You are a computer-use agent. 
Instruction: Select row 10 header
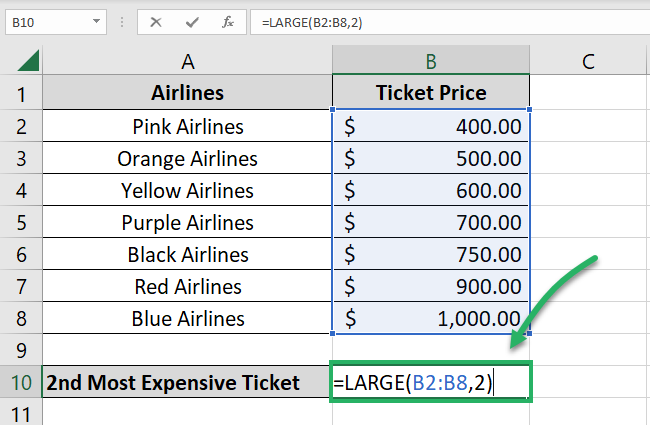click(21, 383)
